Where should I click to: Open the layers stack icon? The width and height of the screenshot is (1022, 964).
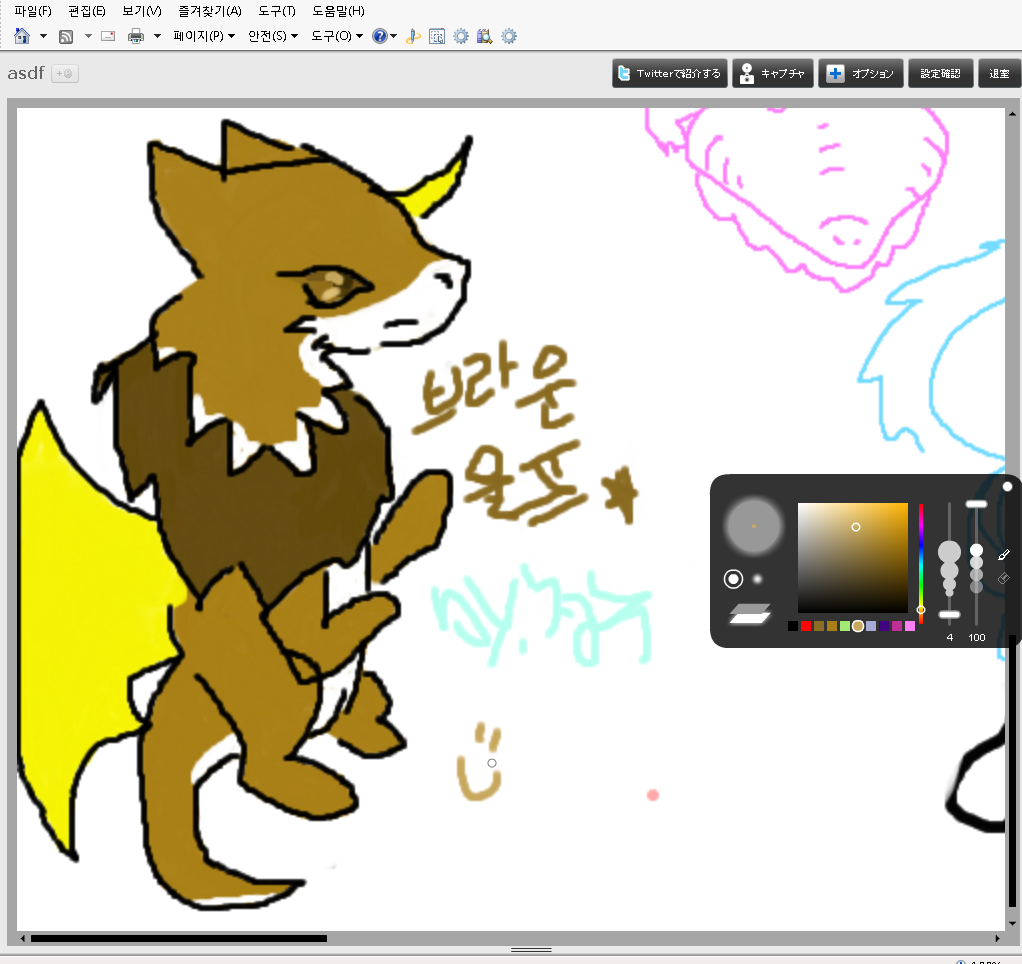[x=750, y=614]
